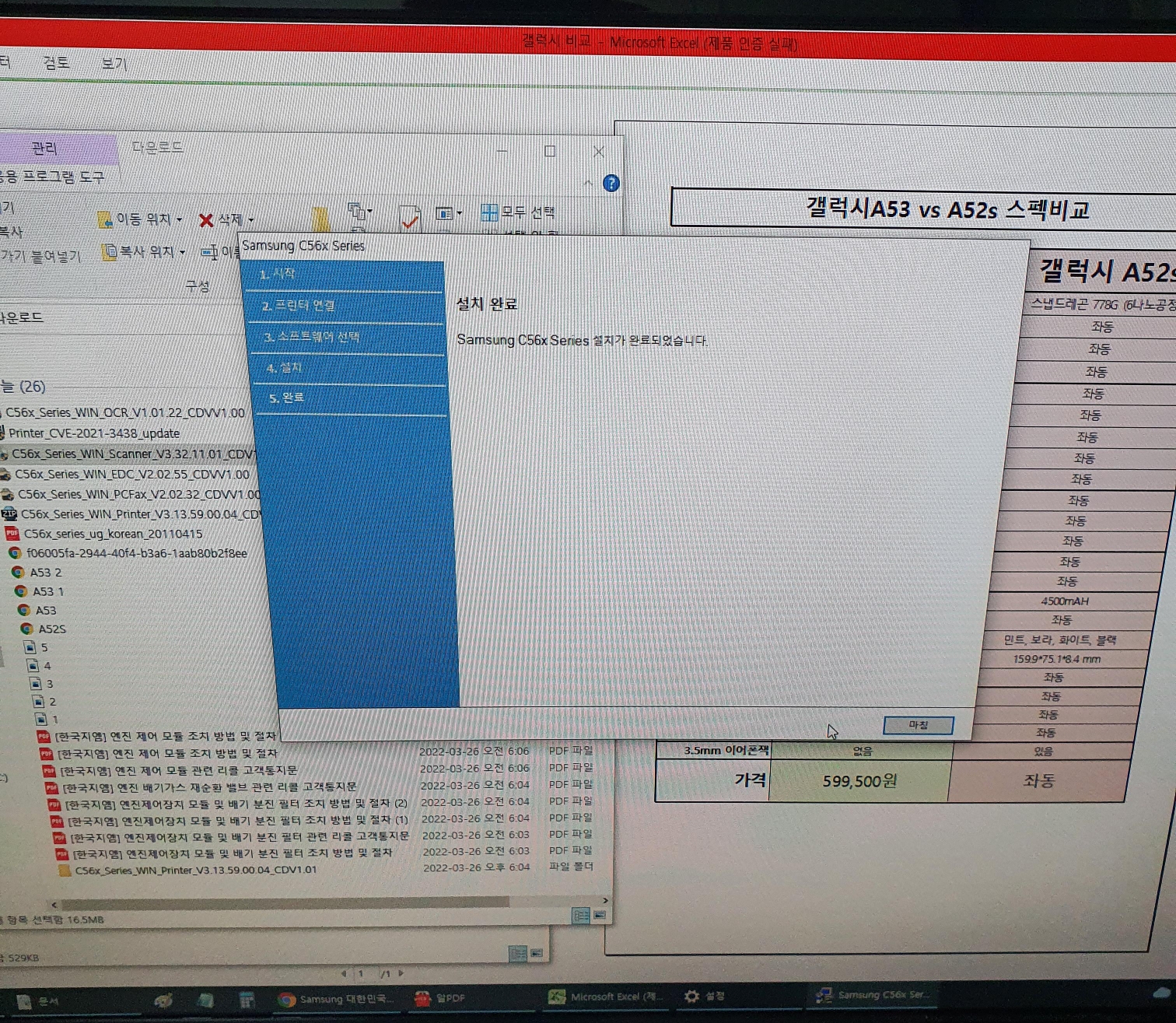
Task: Click the image file icon named 5
Action: (30, 647)
